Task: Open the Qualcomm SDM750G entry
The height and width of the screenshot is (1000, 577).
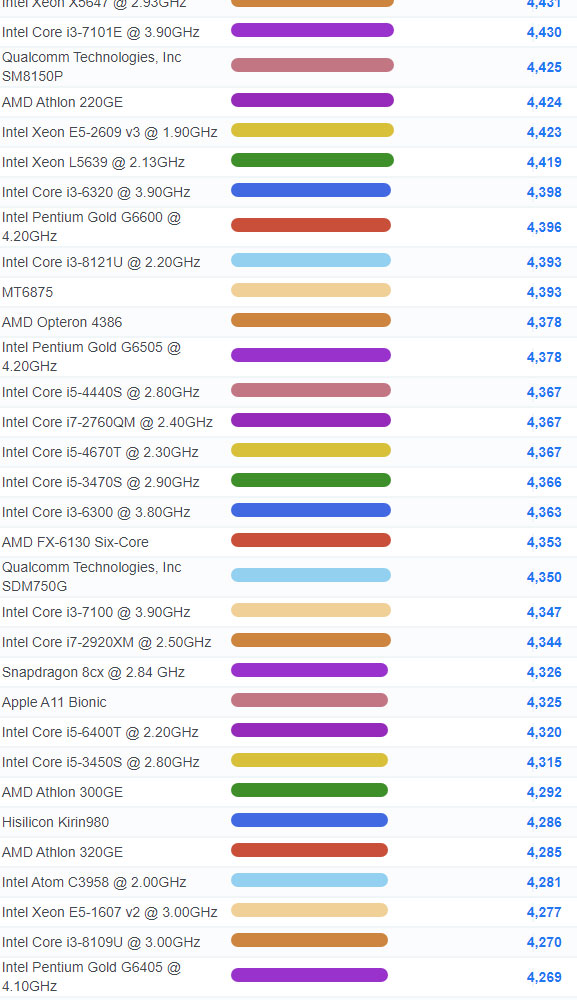Action: [x=92, y=577]
